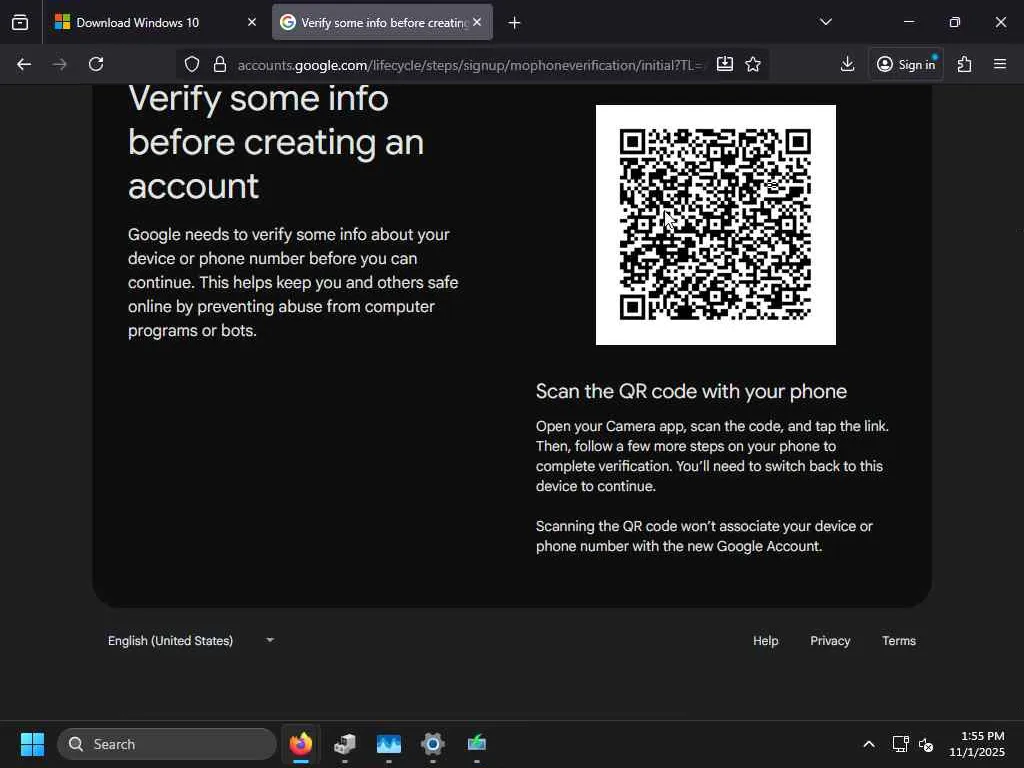Image resolution: width=1024 pixels, height=768 pixels.
Task: Go forward one page
Action: (59, 64)
